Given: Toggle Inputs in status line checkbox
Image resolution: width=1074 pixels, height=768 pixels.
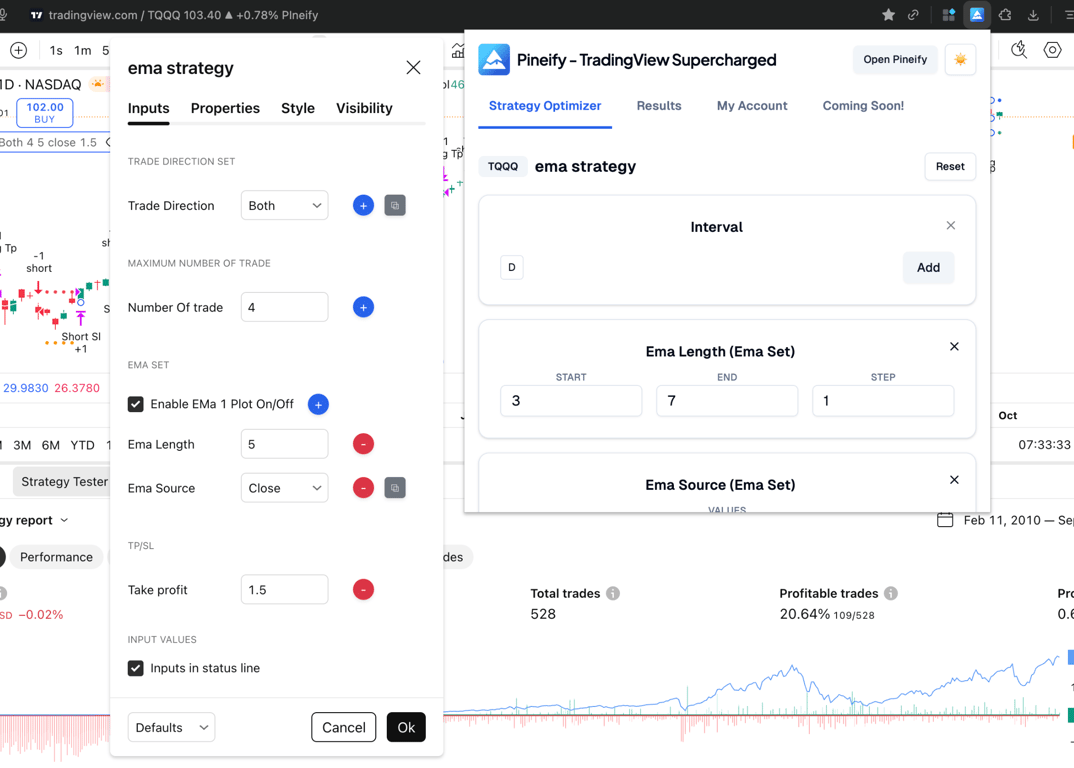Looking at the screenshot, I should pos(136,668).
